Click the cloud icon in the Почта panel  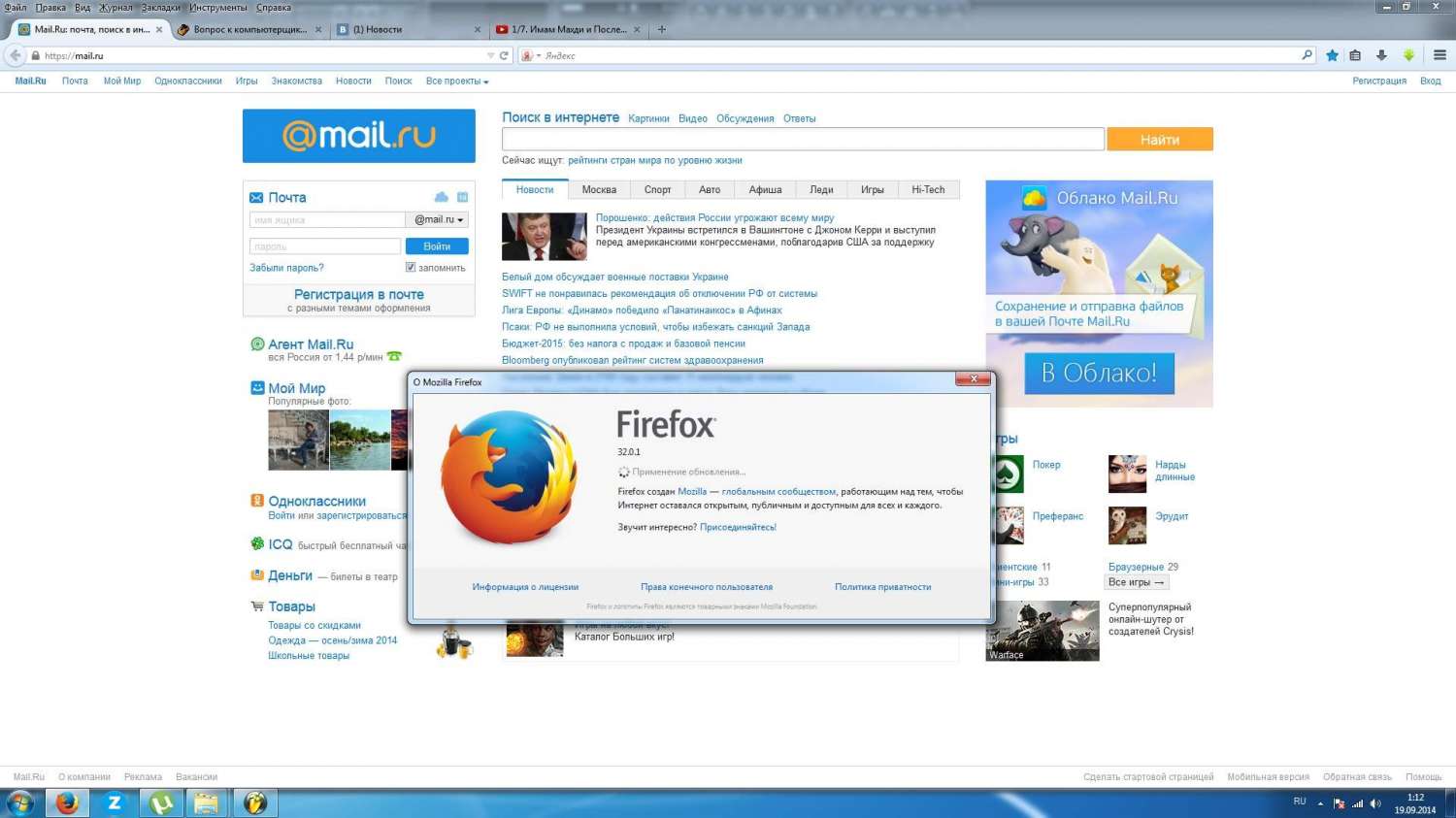click(x=442, y=197)
